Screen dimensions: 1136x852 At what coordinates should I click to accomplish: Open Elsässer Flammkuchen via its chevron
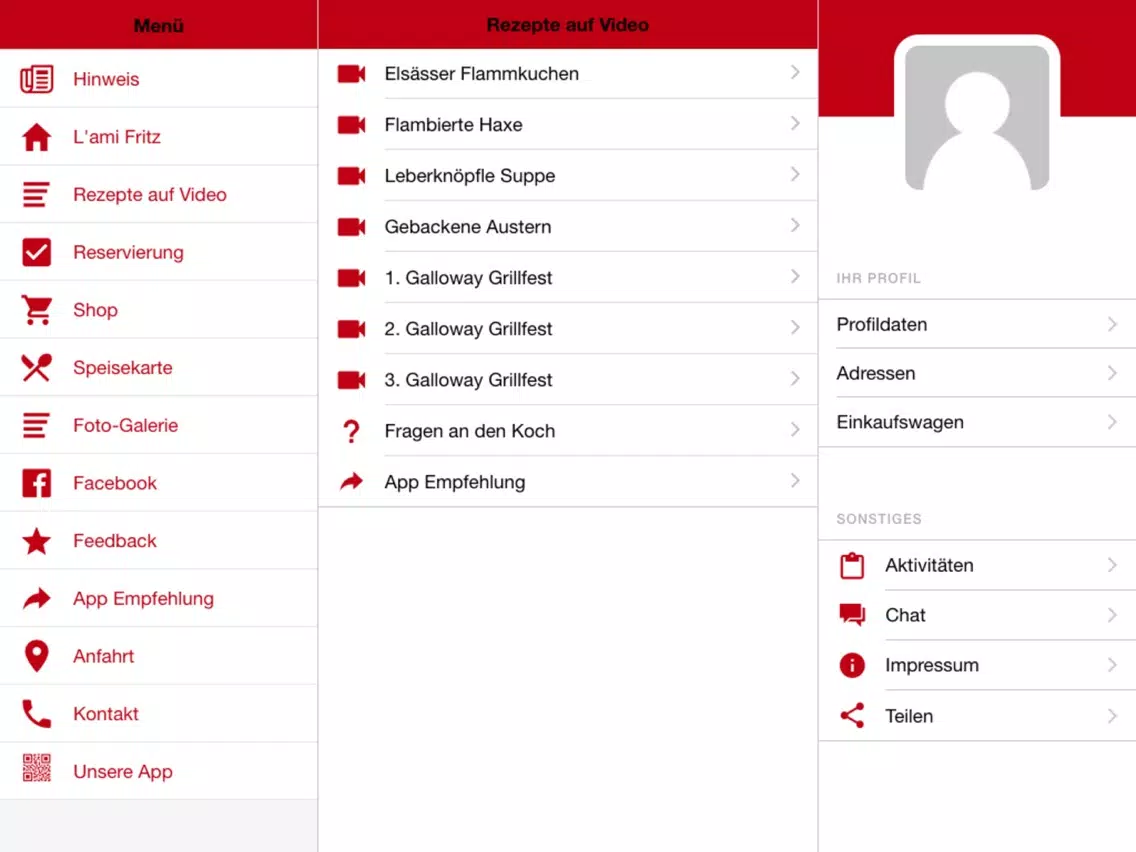pos(795,72)
